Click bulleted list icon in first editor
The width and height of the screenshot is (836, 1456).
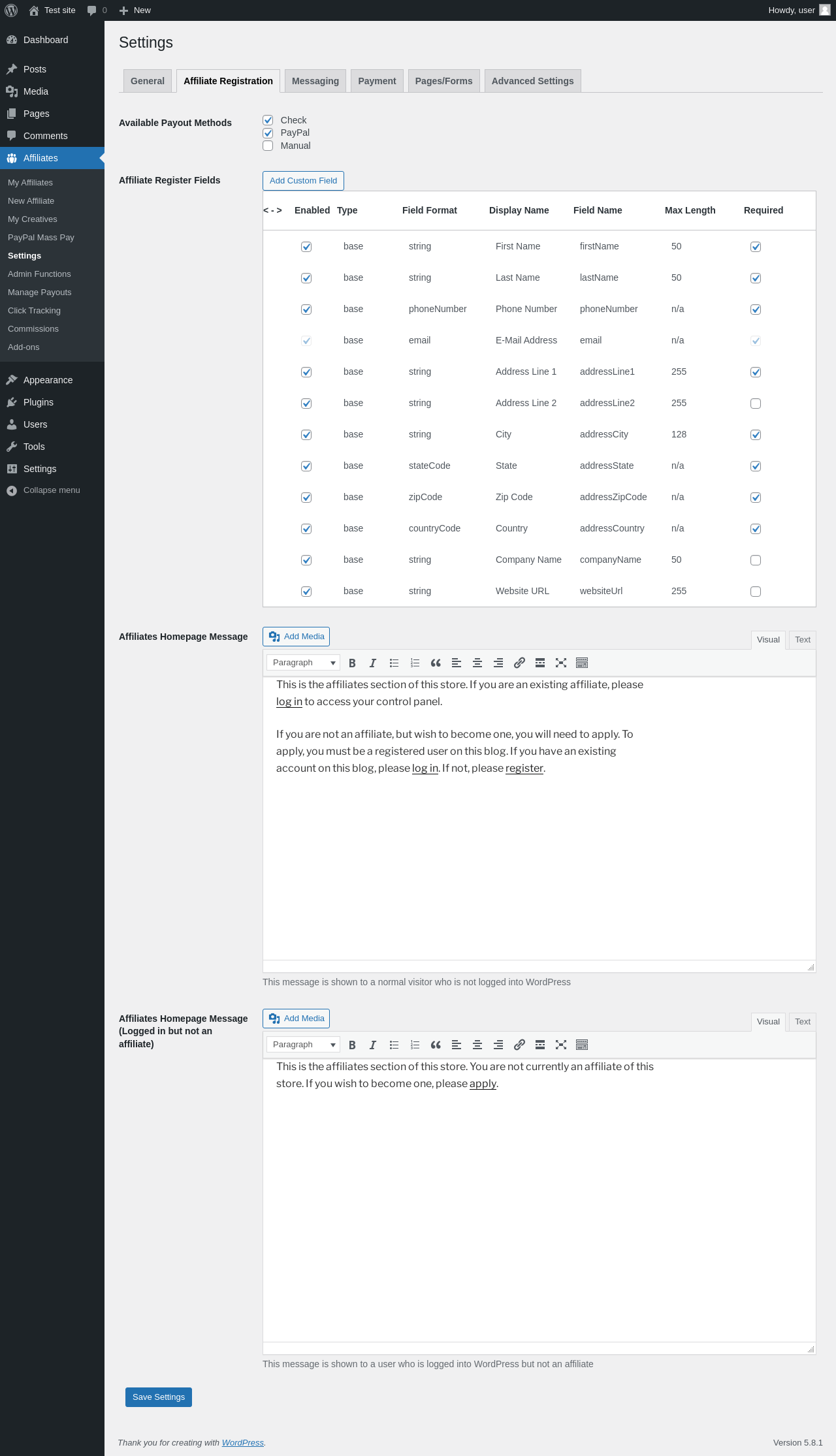(394, 663)
